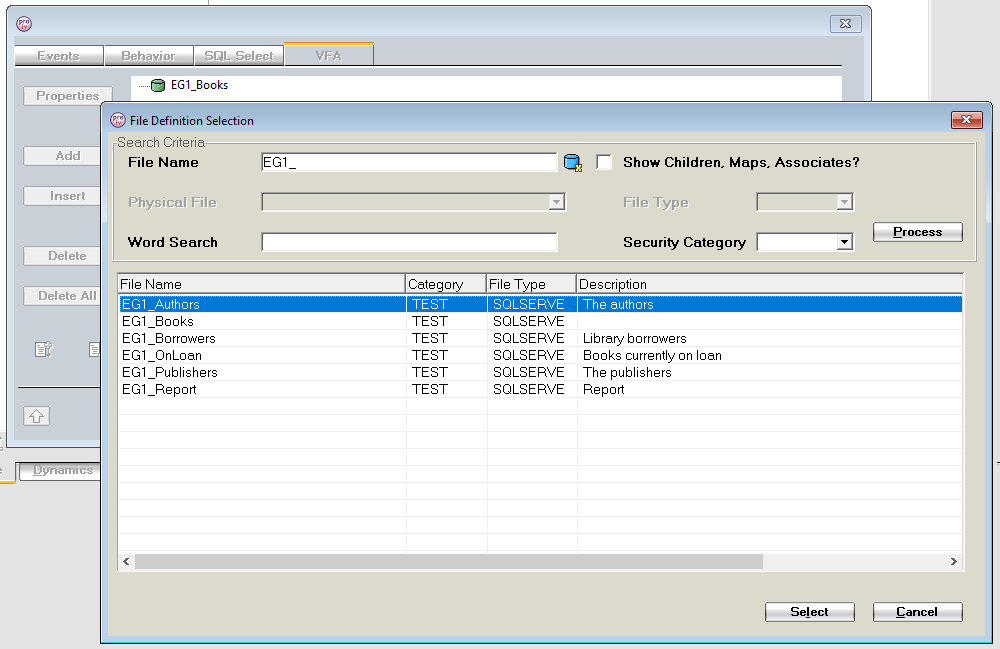The width and height of the screenshot is (1000, 649).
Task: Select the EG1_Publishers row
Action: click(x=540, y=372)
